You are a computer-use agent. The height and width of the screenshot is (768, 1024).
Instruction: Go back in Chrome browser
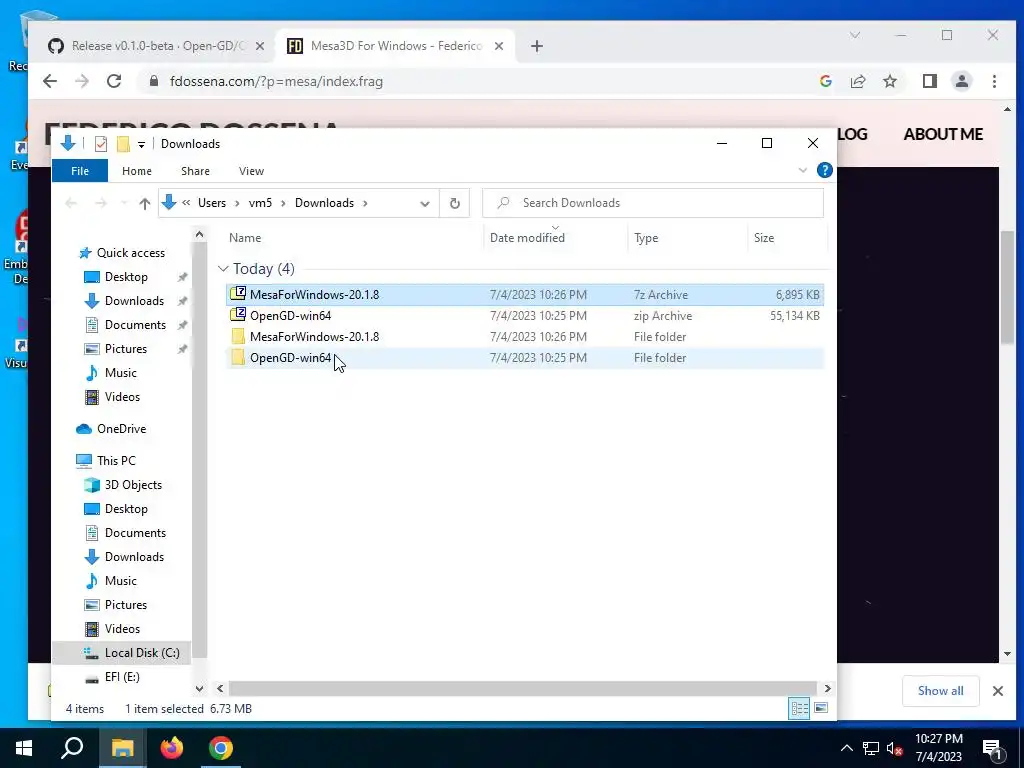click(x=50, y=81)
